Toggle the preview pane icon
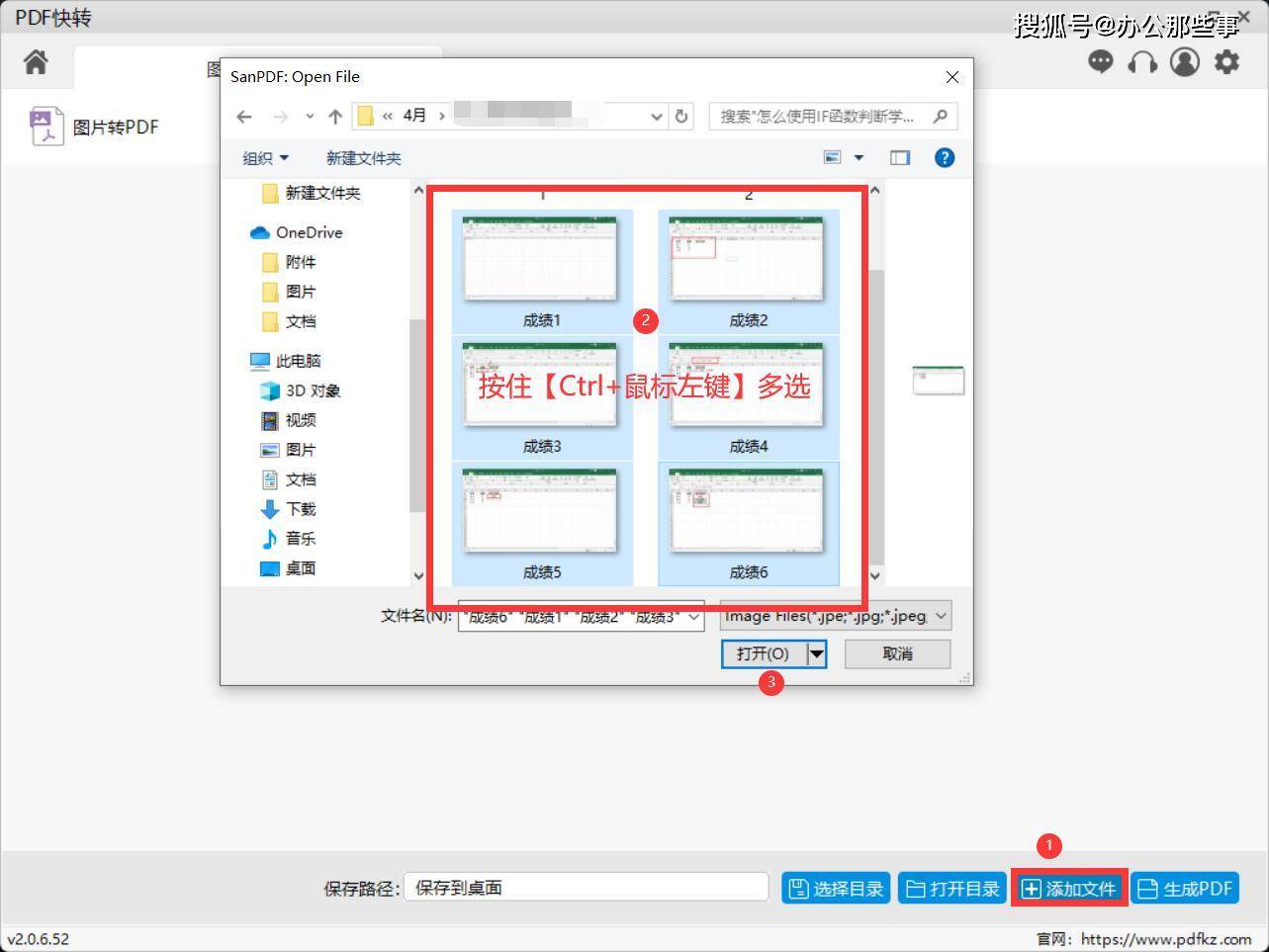Image resolution: width=1269 pixels, height=952 pixels. pos(900,157)
